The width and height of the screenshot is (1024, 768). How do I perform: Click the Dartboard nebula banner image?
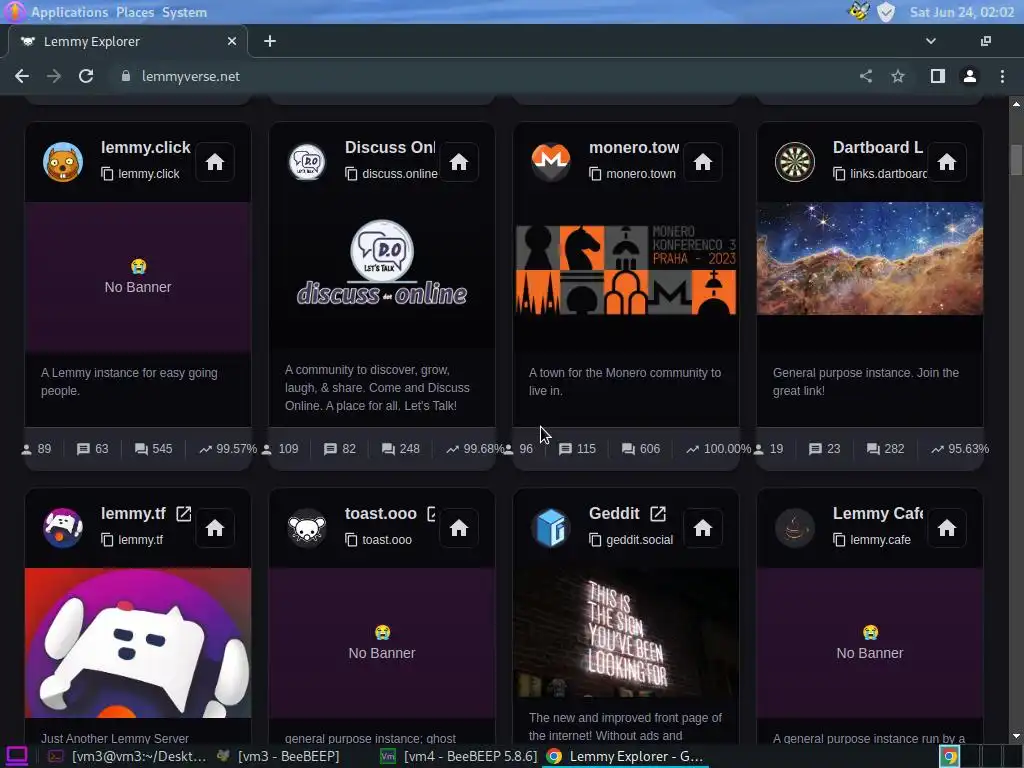pyautogui.click(x=870, y=259)
